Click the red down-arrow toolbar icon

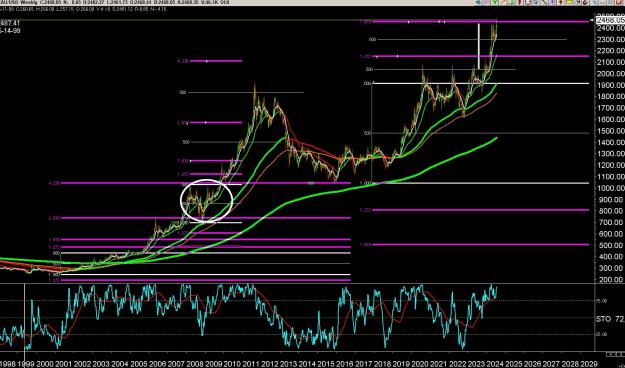[x=560, y=2]
